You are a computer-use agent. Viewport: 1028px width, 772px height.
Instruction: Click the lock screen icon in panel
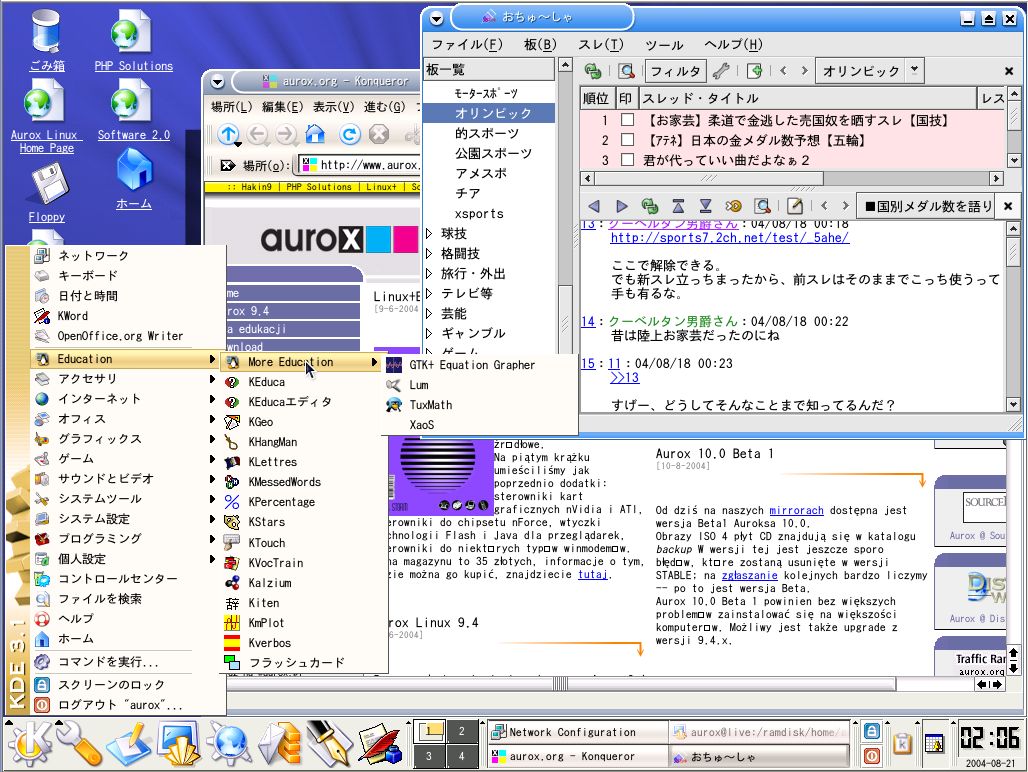coord(871,731)
